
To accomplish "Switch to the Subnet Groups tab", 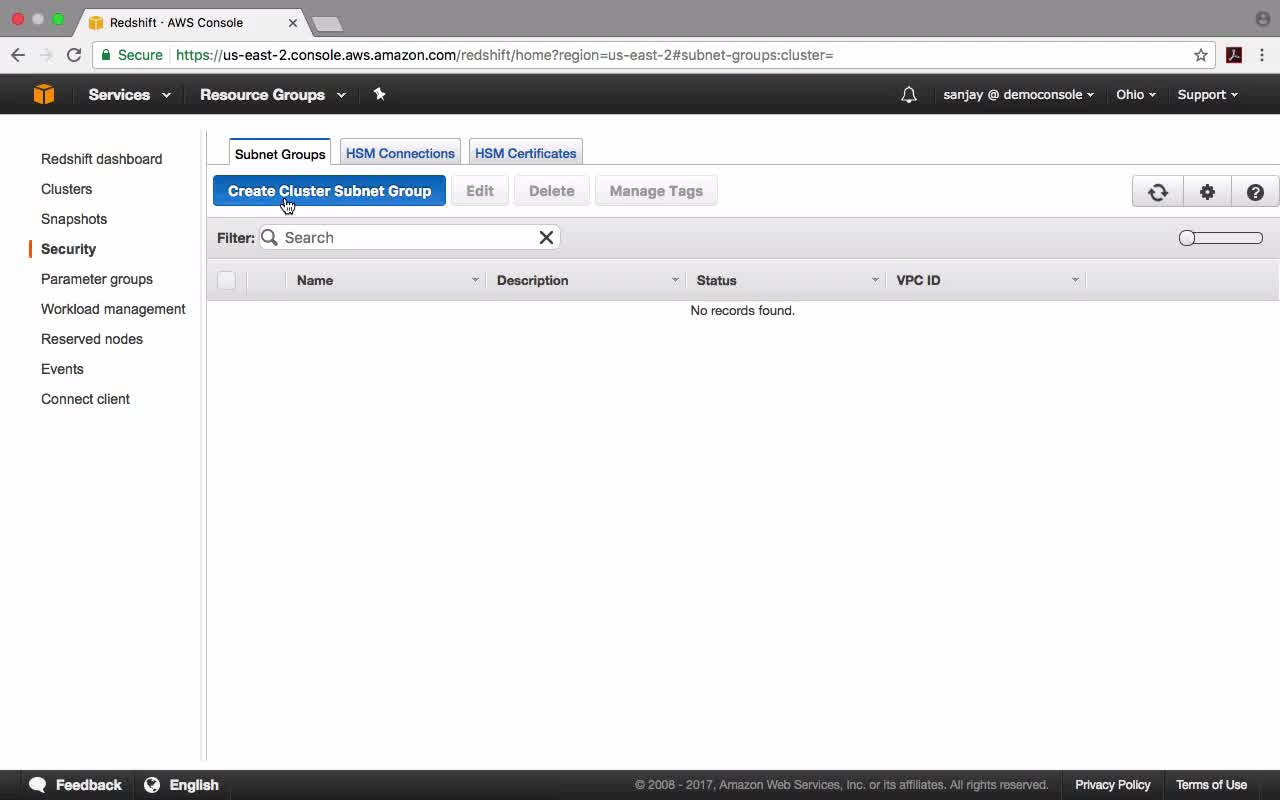I will [280, 153].
